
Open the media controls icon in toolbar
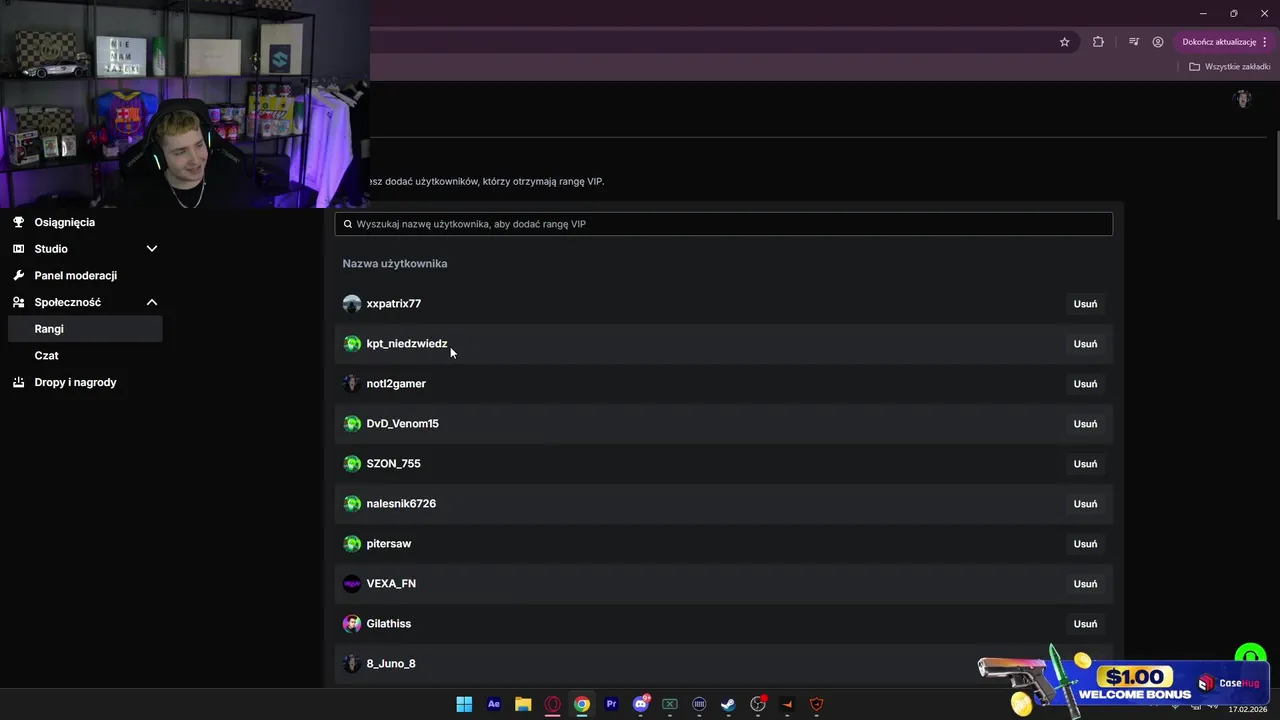(1134, 42)
